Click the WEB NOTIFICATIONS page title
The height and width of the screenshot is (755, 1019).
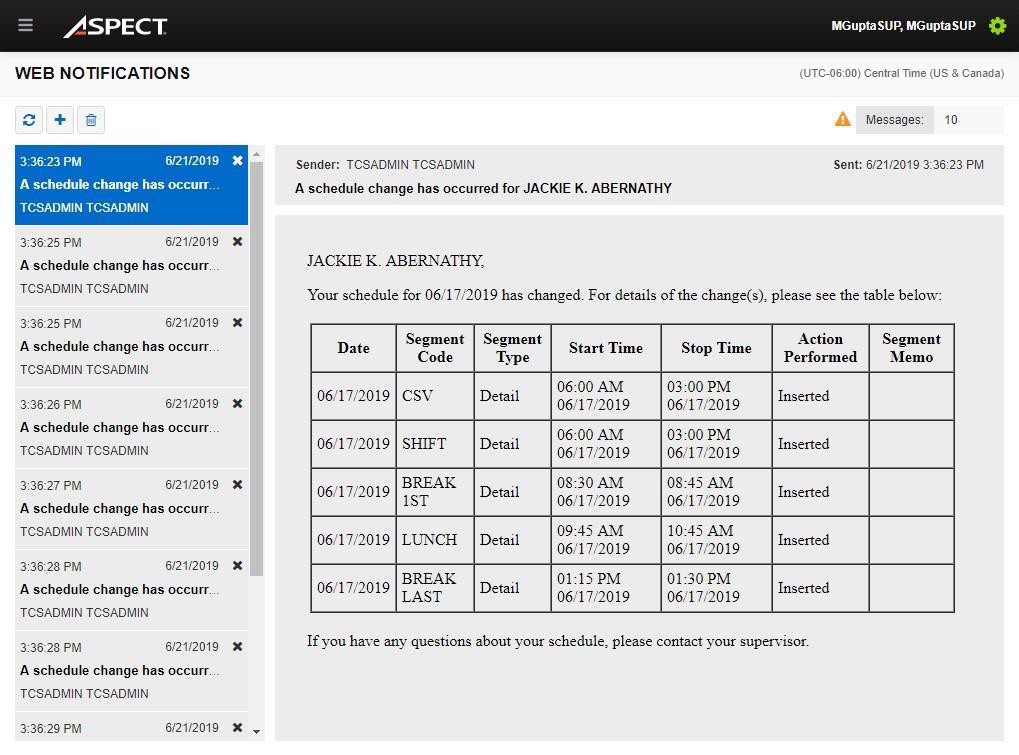[102, 73]
